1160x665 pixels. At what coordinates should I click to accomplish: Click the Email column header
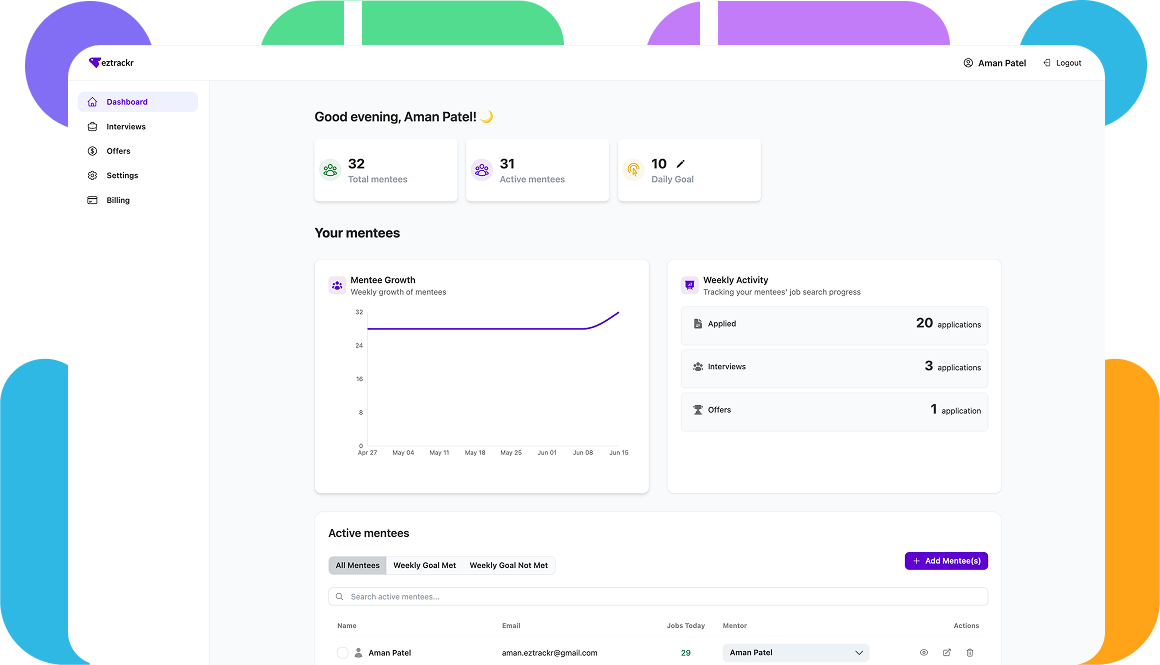(x=511, y=626)
